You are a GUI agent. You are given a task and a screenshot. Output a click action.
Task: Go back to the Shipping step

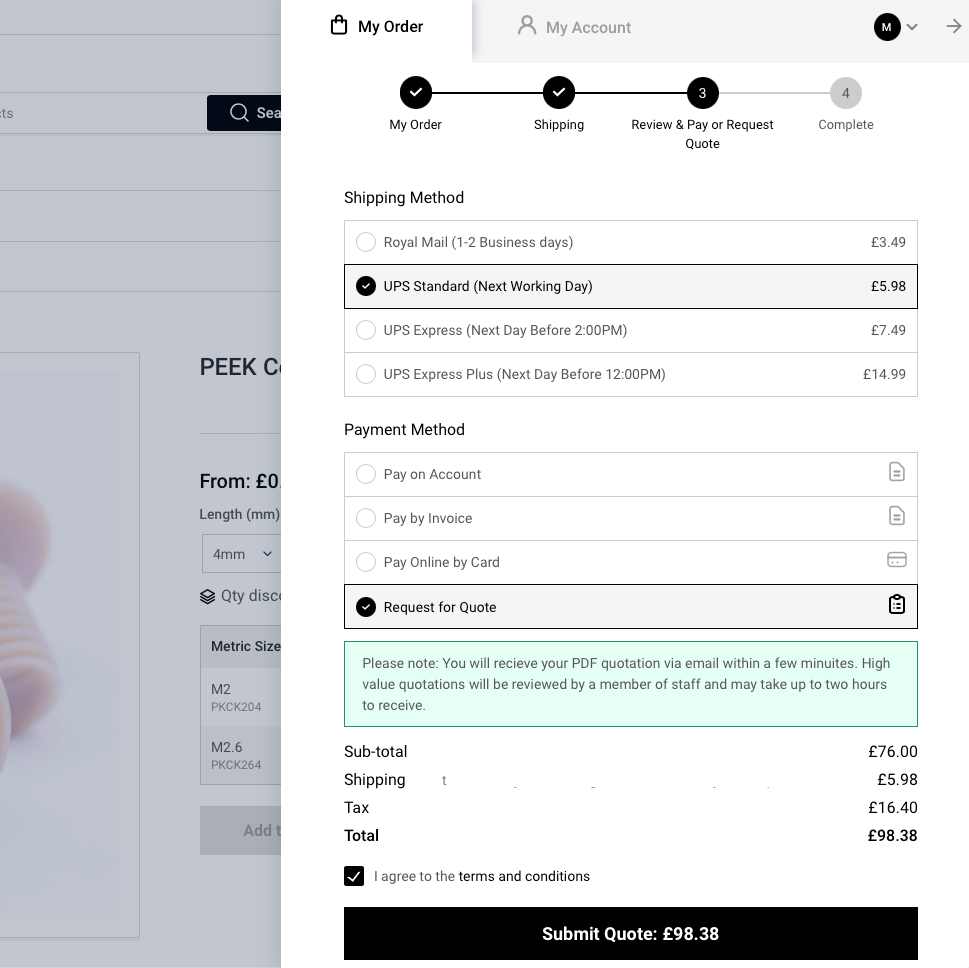coord(559,93)
